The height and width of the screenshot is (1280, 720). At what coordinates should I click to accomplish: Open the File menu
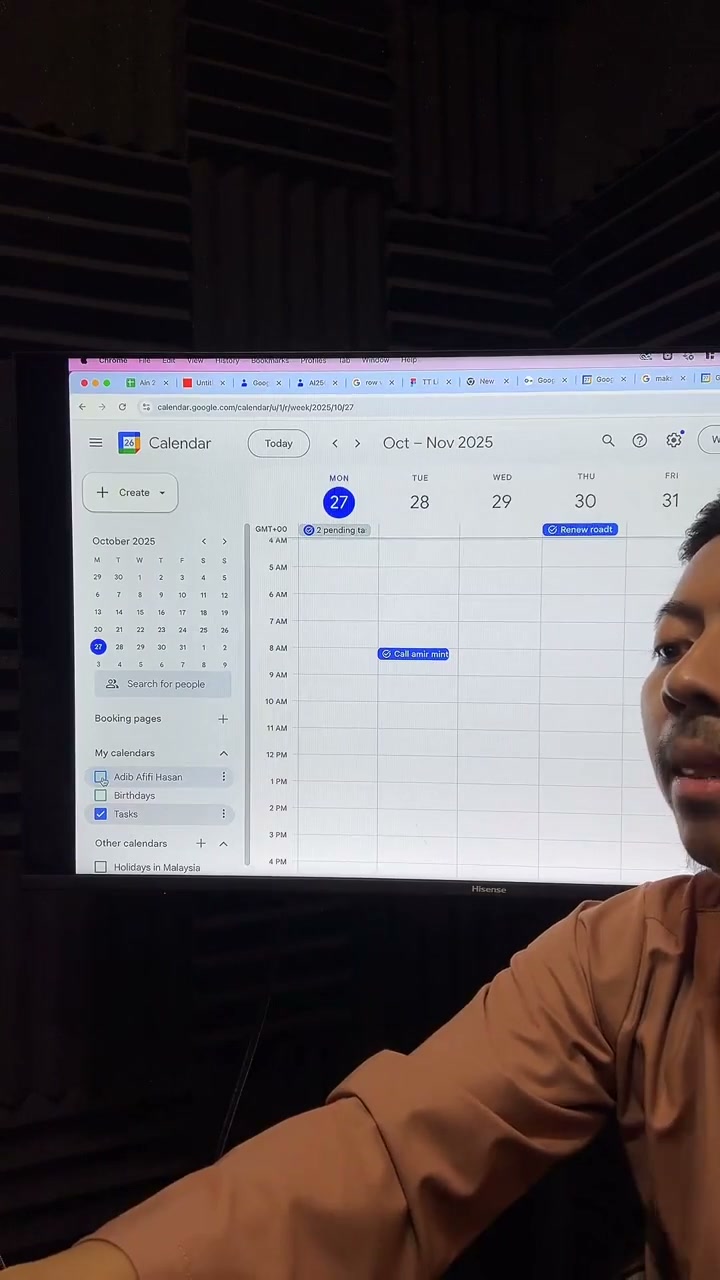[x=145, y=360]
